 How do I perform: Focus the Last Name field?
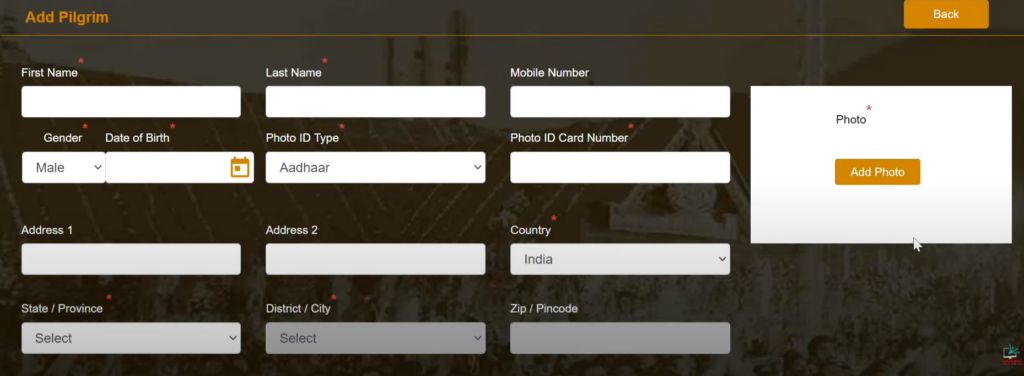[x=376, y=102]
